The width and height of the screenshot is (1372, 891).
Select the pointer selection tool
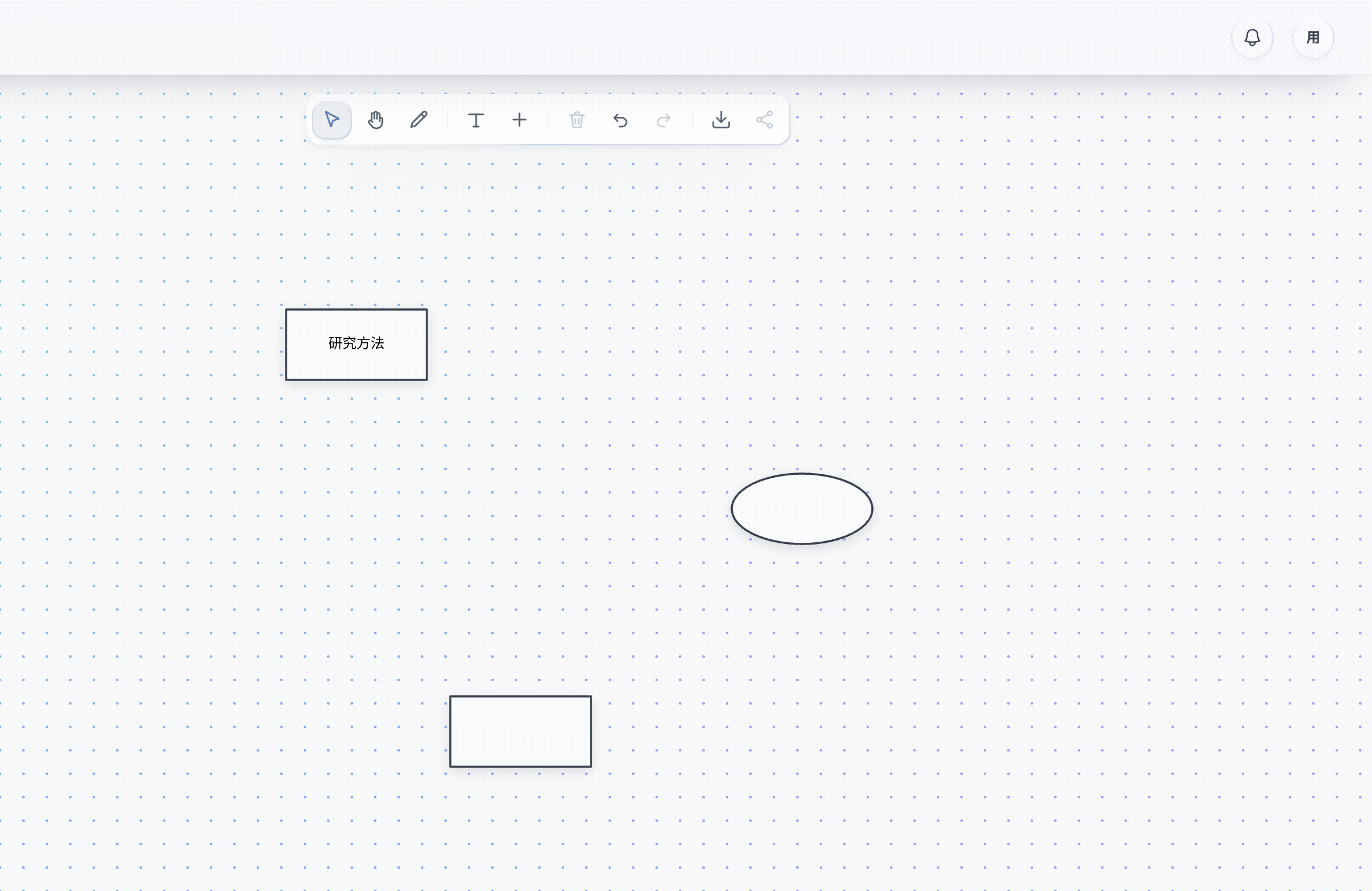(332, 120)
